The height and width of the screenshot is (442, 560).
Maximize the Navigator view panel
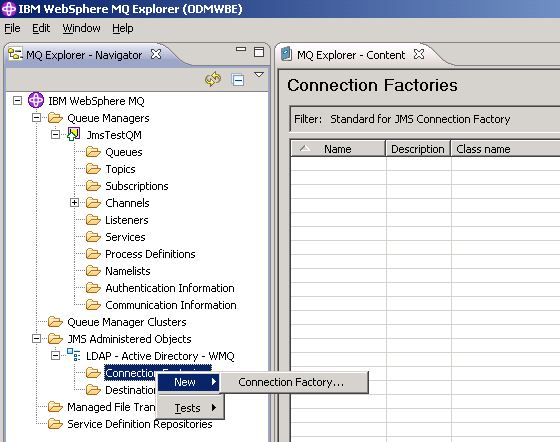[x=259, y=52]
